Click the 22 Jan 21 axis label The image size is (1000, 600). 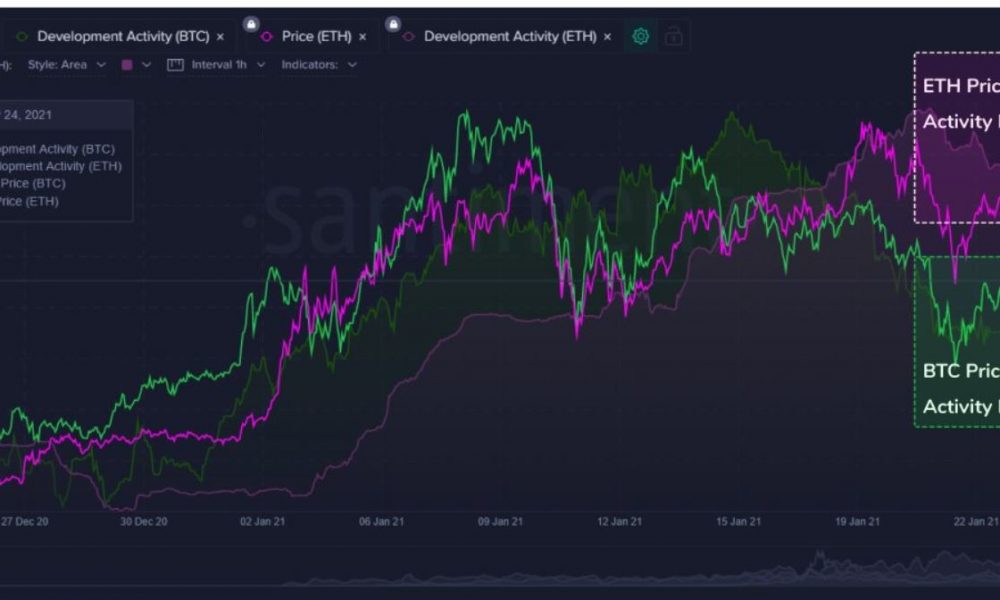point(976,522)
